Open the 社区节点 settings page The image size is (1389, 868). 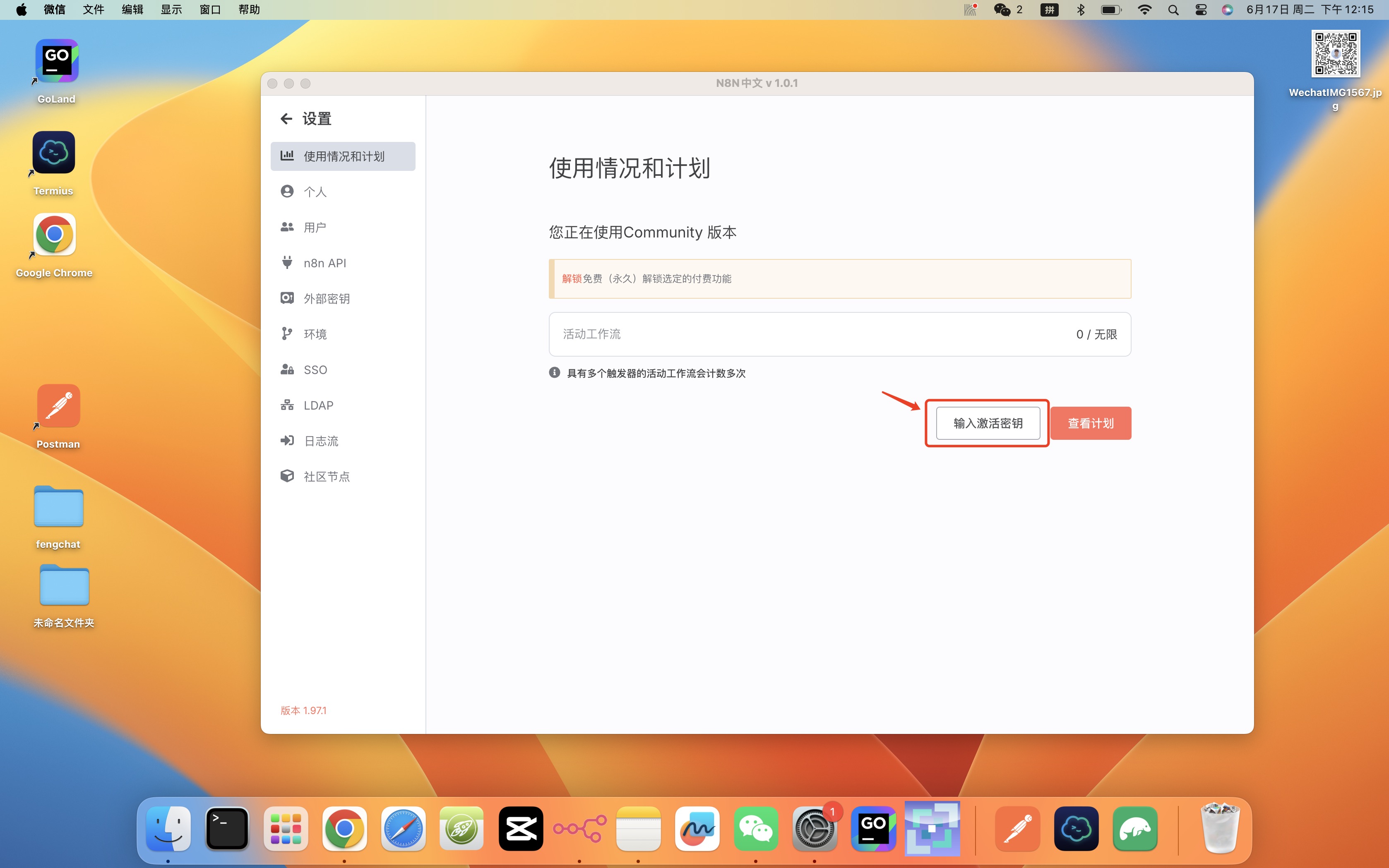[343, 477]
